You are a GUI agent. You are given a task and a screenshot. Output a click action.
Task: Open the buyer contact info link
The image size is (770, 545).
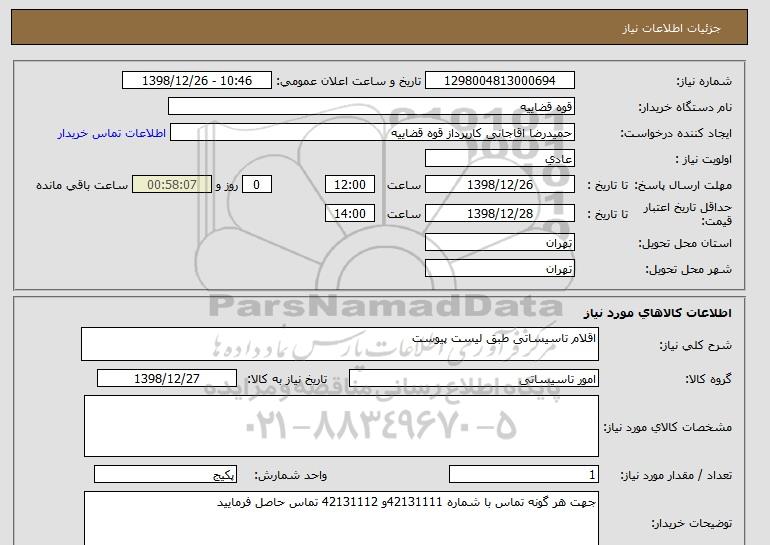click(x=111, y=133)
